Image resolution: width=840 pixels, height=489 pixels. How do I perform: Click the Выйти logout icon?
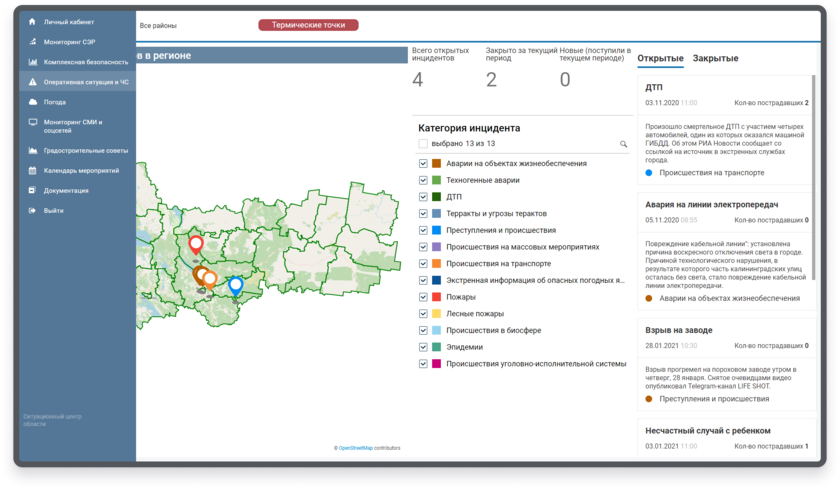[x=33, y=210]
